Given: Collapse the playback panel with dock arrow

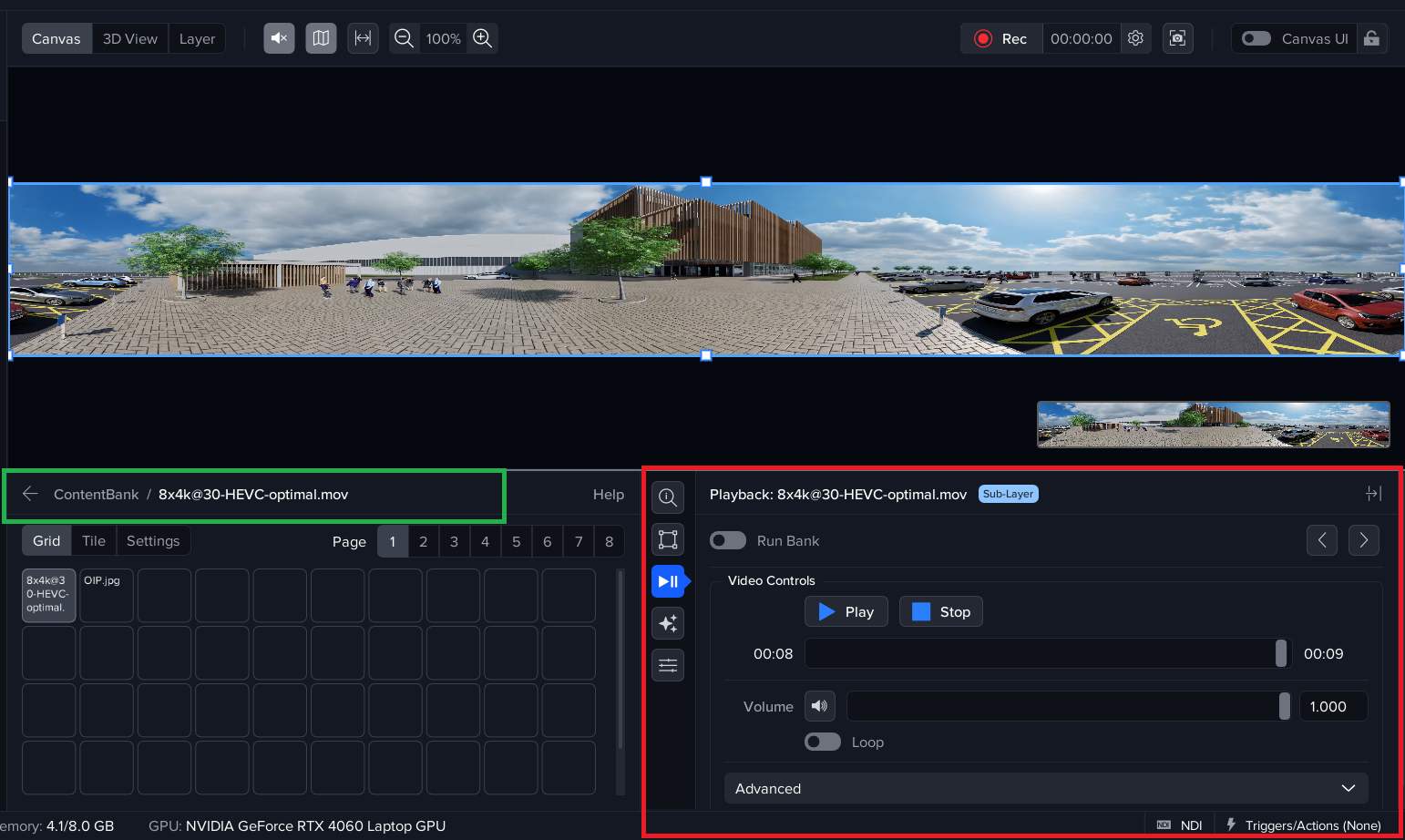Looking at the screenshot, I should click(x=1373, y=494).
